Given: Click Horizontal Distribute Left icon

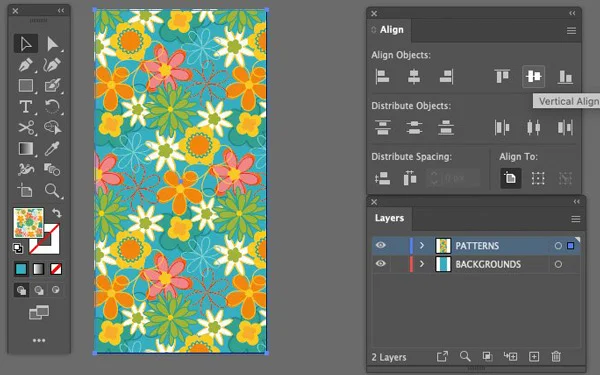Looking at the screenshot, I should [502, 127].
